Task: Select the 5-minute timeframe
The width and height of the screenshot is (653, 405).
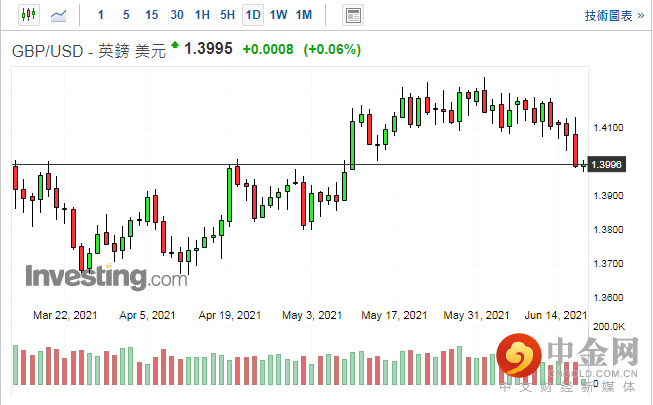Action: coord(125,15)
